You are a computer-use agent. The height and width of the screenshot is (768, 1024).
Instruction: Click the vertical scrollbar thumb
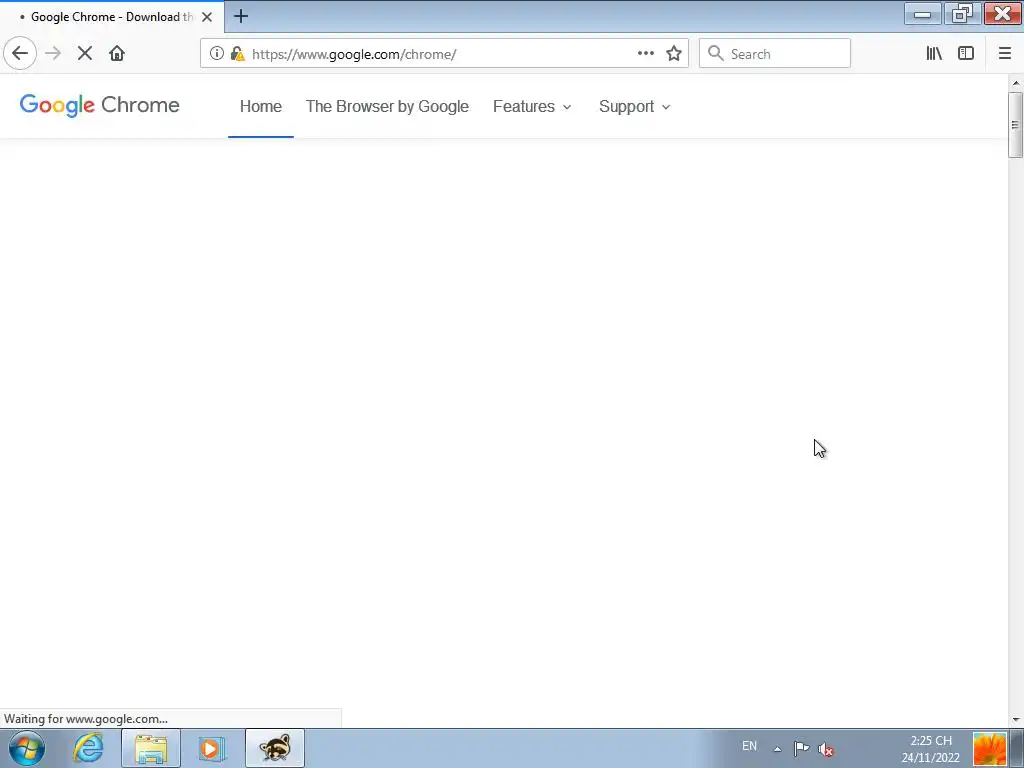1016,125
